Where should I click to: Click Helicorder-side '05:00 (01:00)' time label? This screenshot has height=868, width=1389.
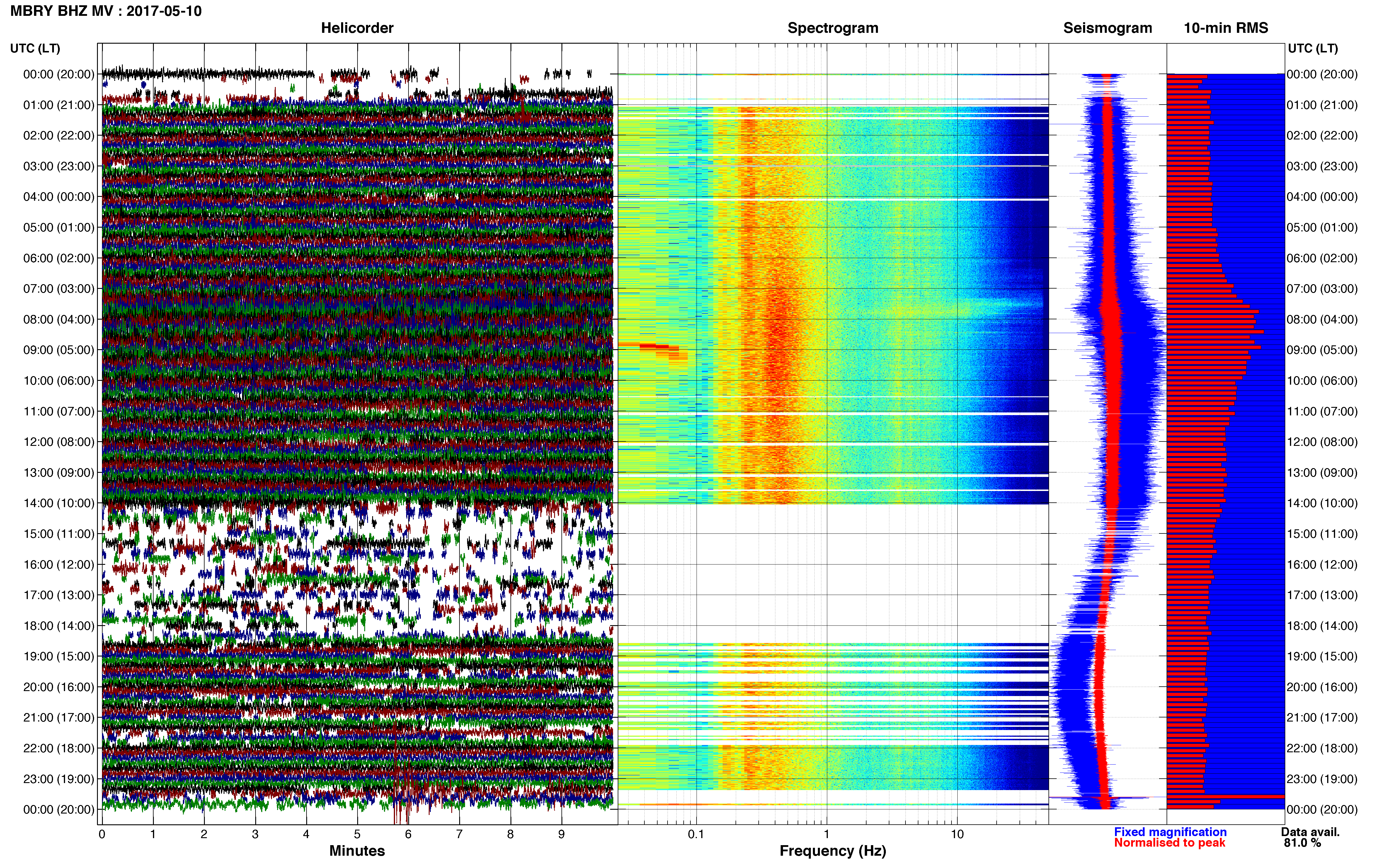(x=59, y=227)
